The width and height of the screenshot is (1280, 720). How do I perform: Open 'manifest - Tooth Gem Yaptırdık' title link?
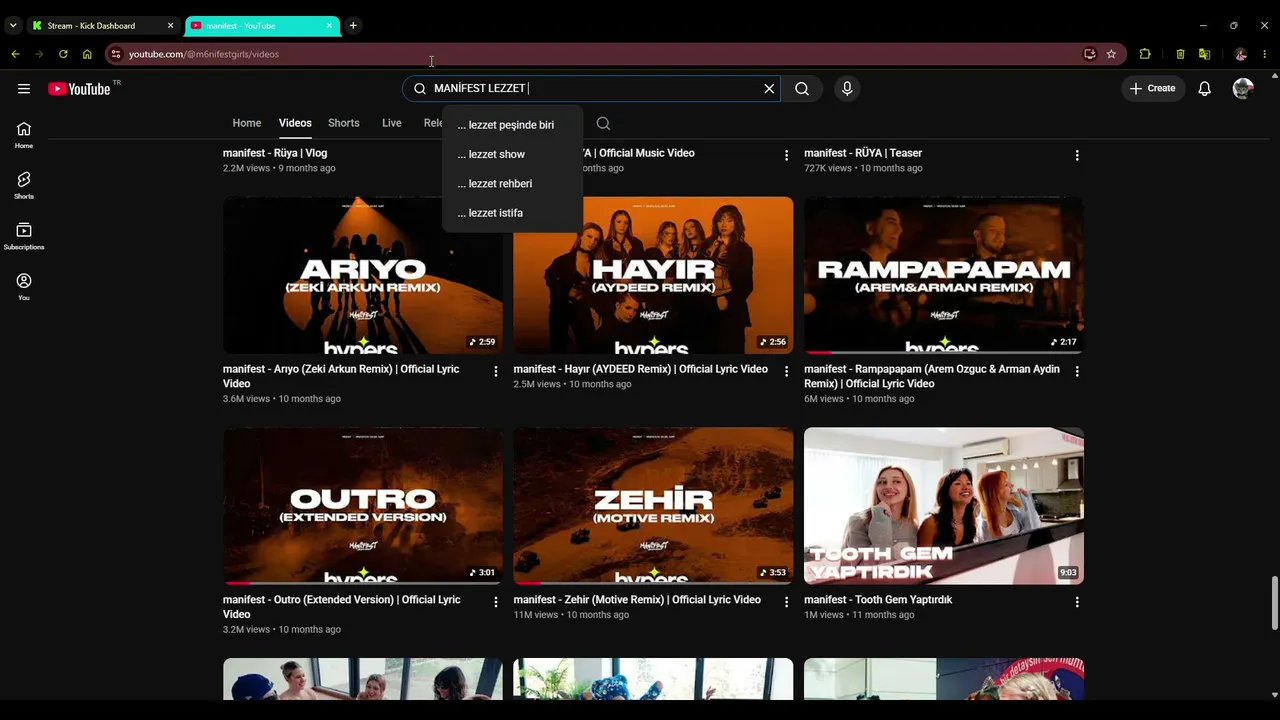point(878,600)
